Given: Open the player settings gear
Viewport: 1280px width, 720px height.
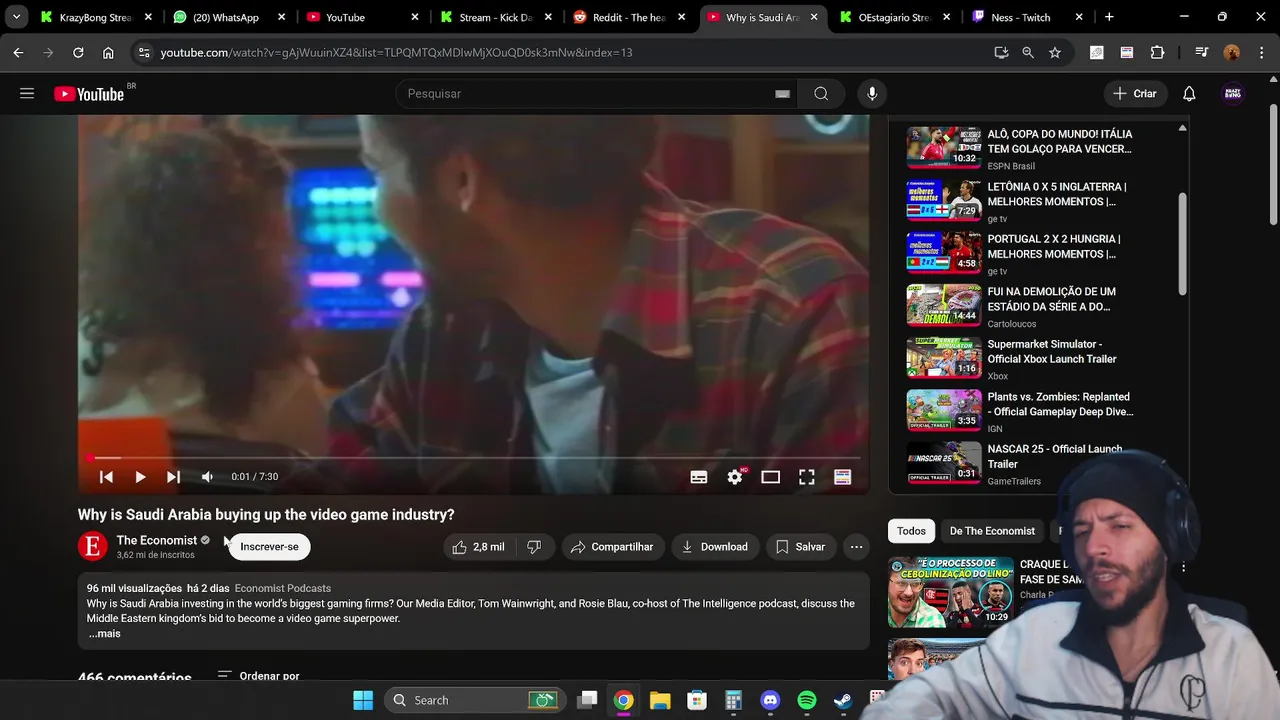Looking at the screenshot, I should click(x=735, y=477).
